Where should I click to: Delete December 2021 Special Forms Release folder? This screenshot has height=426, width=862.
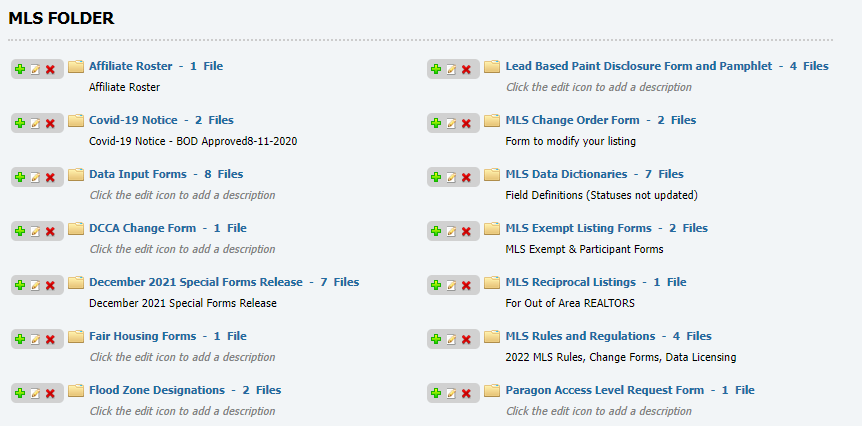(50, 285)
